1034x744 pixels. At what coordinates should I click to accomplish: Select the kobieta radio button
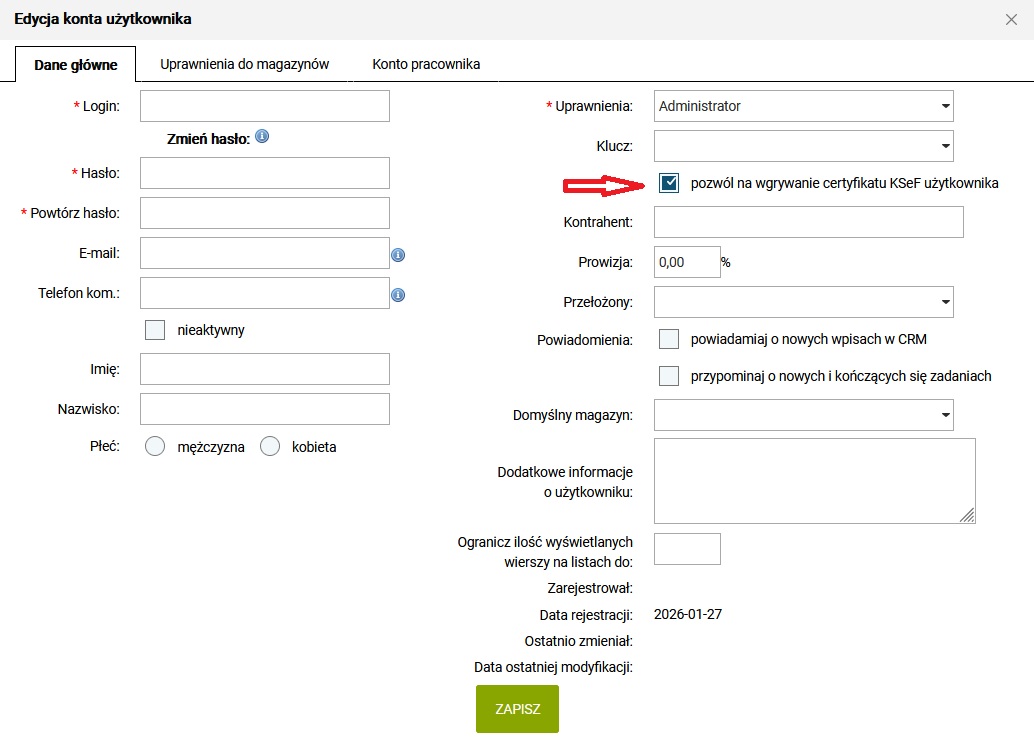tap(270, 447)
